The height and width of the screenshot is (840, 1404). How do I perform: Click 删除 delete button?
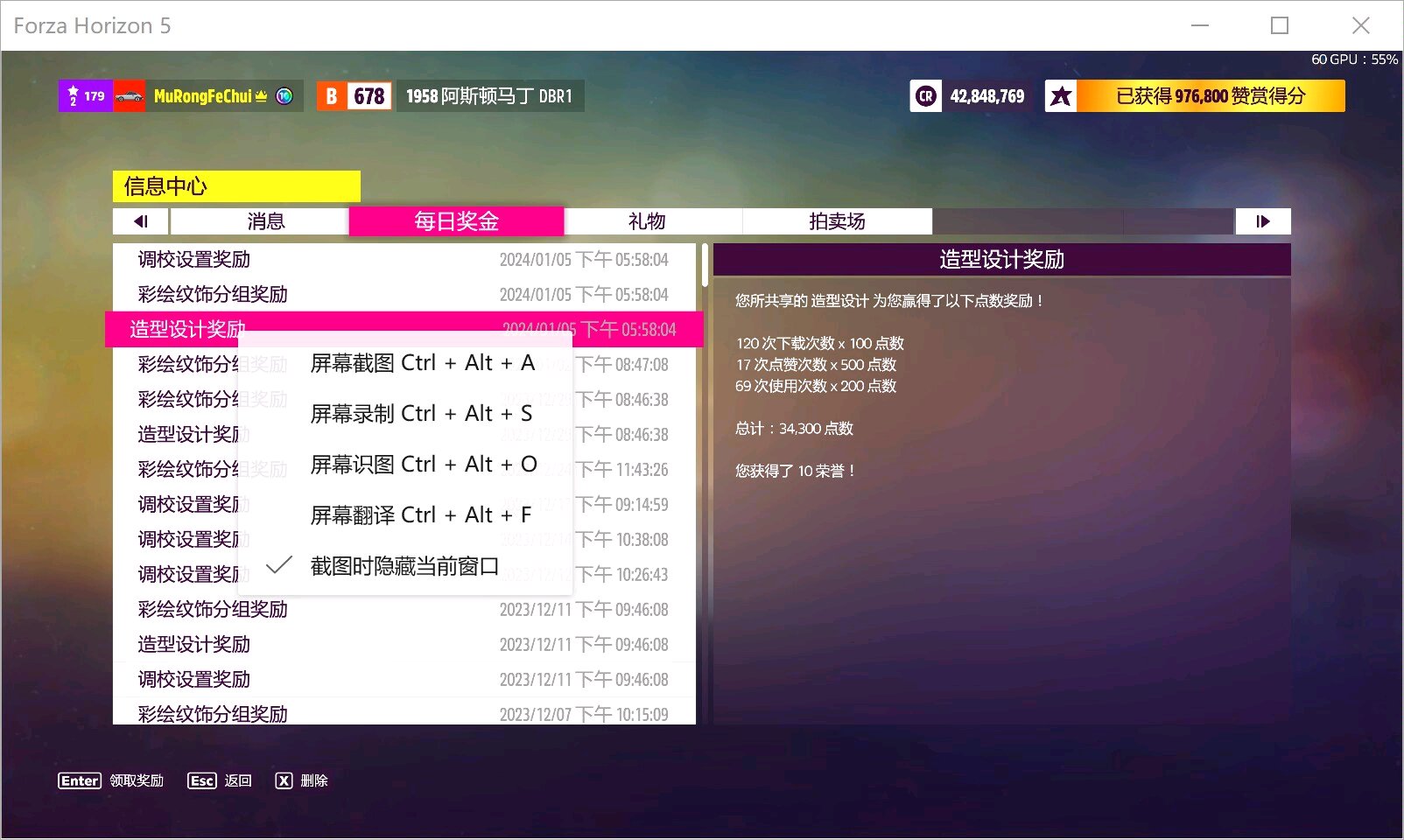314,780
